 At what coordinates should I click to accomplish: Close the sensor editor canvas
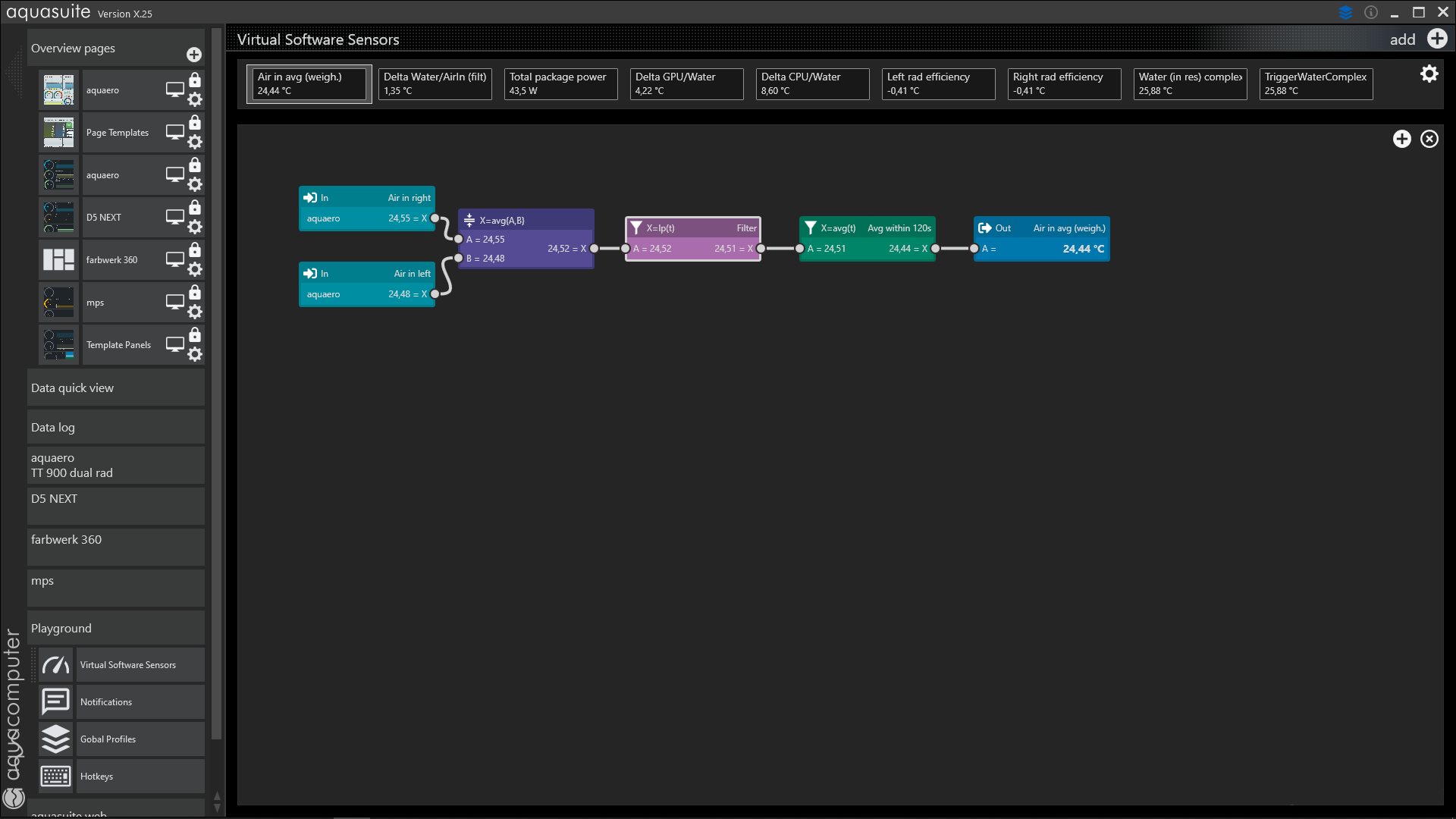point(1429,139)
